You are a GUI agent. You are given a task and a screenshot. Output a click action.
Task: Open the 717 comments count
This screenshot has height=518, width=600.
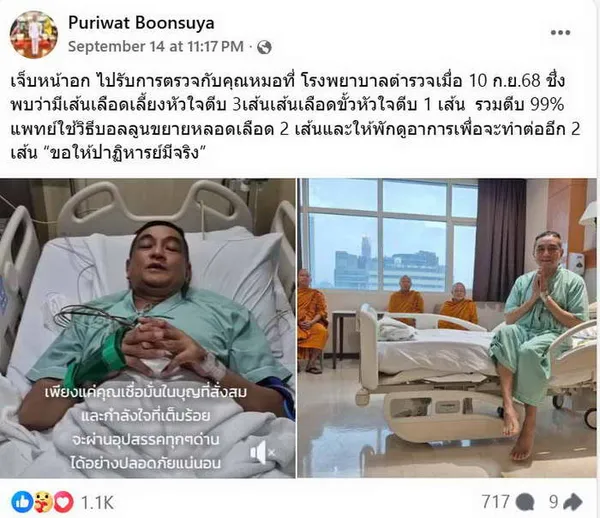point(496,502)
